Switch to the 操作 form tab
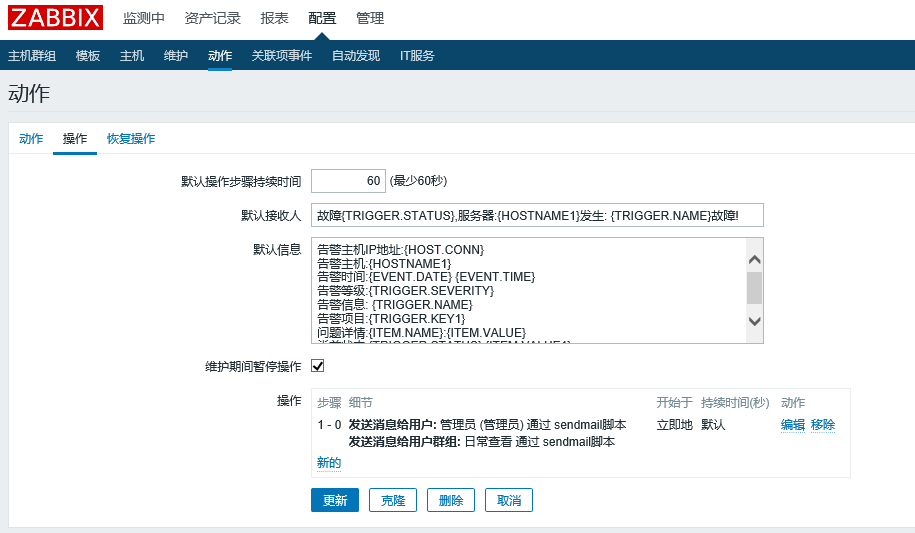The height and width of the screenshot is (533, 915). 75,138
